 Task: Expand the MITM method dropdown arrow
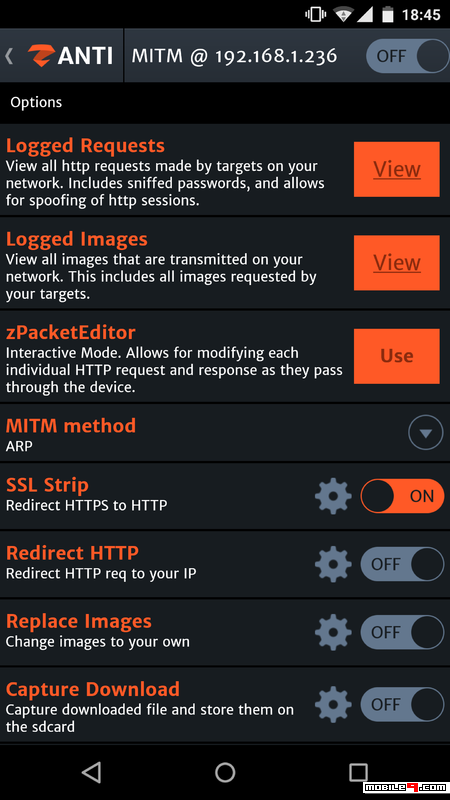(426, 433)
